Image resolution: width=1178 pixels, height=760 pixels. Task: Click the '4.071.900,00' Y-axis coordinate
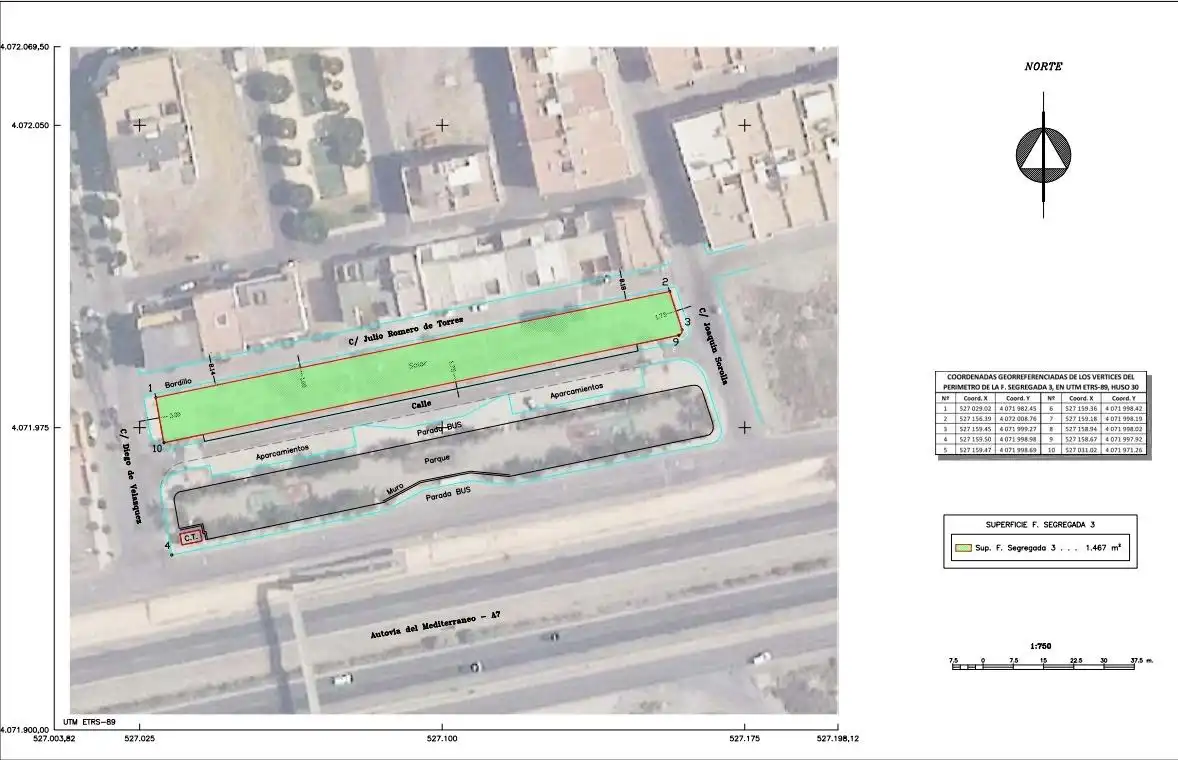[25, 730]
